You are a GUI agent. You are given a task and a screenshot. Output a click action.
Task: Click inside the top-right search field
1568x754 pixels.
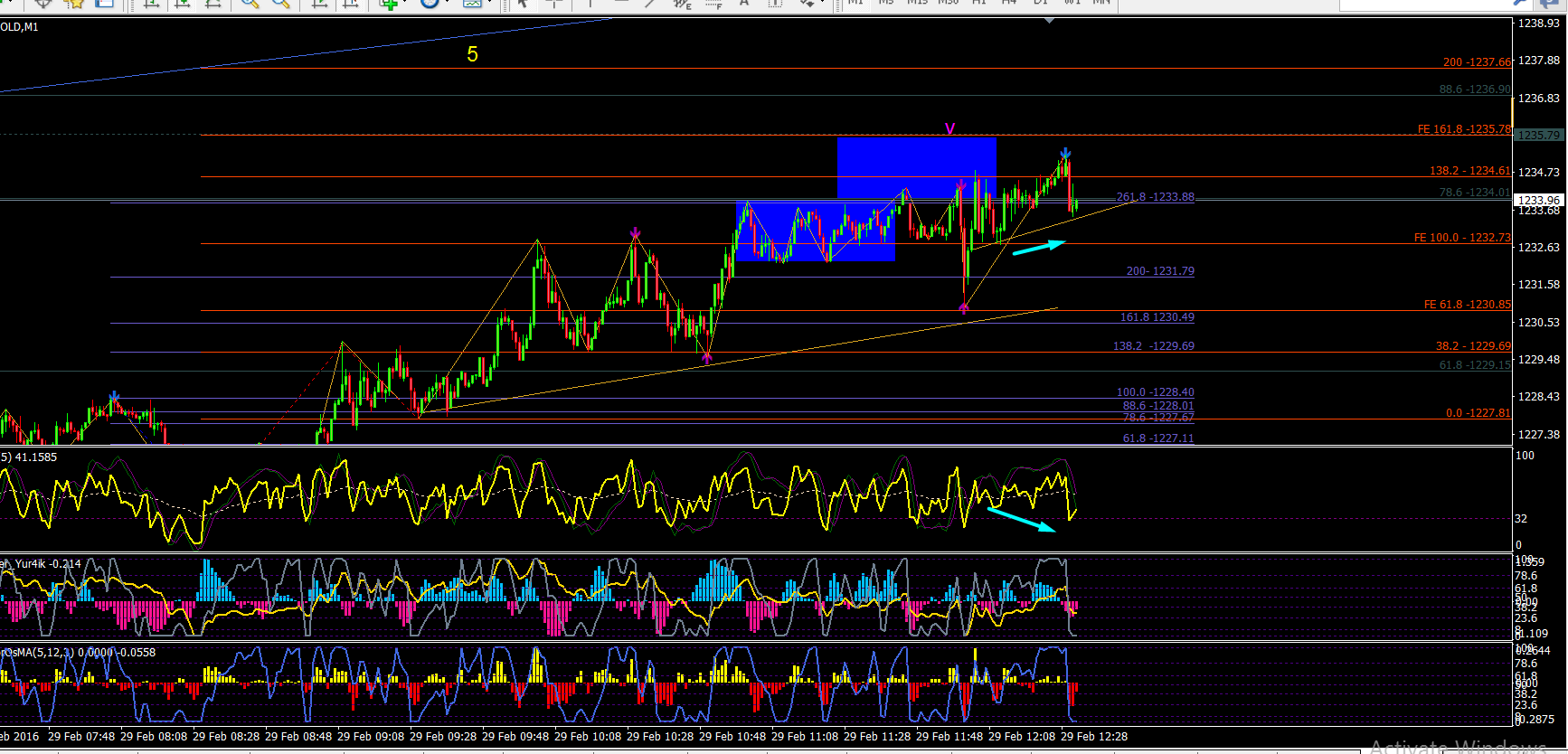coord(1423,5)
